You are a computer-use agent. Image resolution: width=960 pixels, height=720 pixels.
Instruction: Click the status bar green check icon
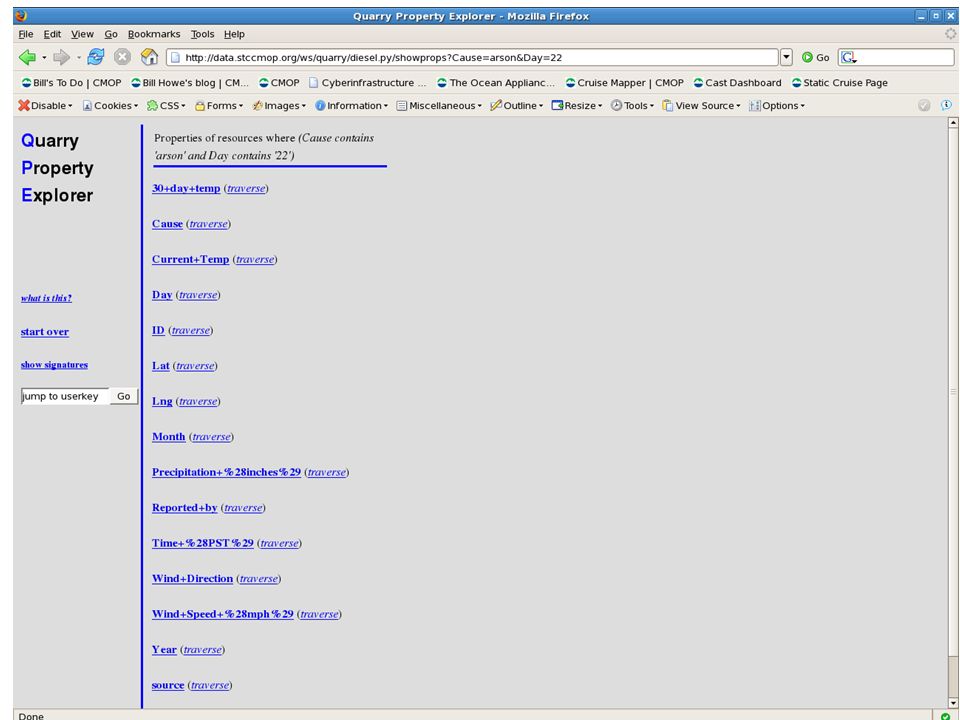point(945,716)
